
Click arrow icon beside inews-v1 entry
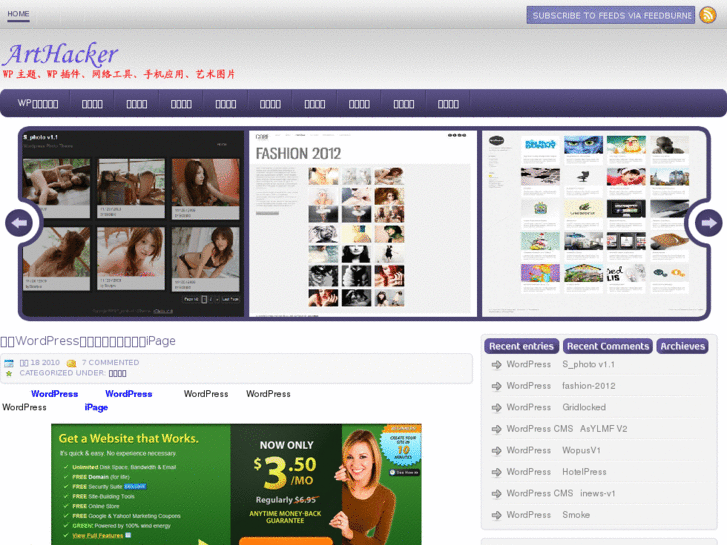pyautogui.click(x=496, y=494)
